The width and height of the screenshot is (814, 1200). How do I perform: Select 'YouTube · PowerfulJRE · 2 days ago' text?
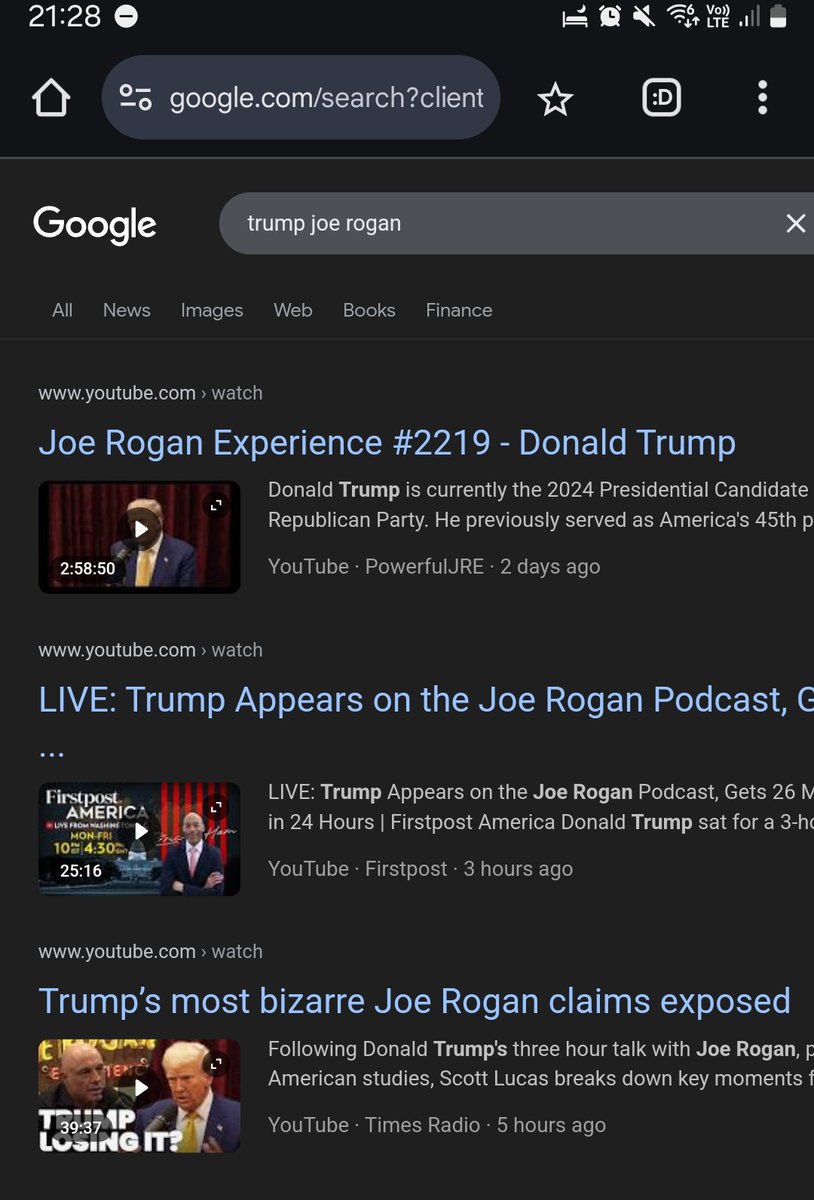[x=434, y=567]
